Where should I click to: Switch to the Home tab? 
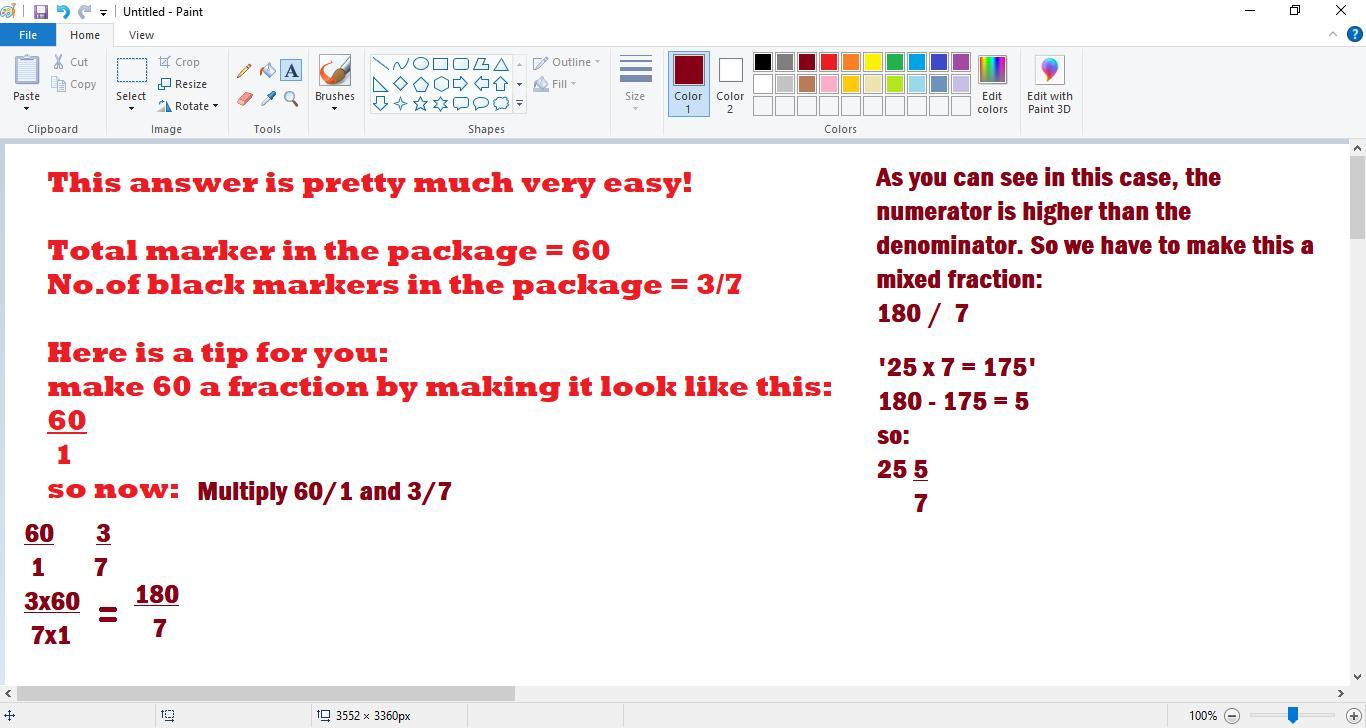pyautogui.click(x=85, y=35)
